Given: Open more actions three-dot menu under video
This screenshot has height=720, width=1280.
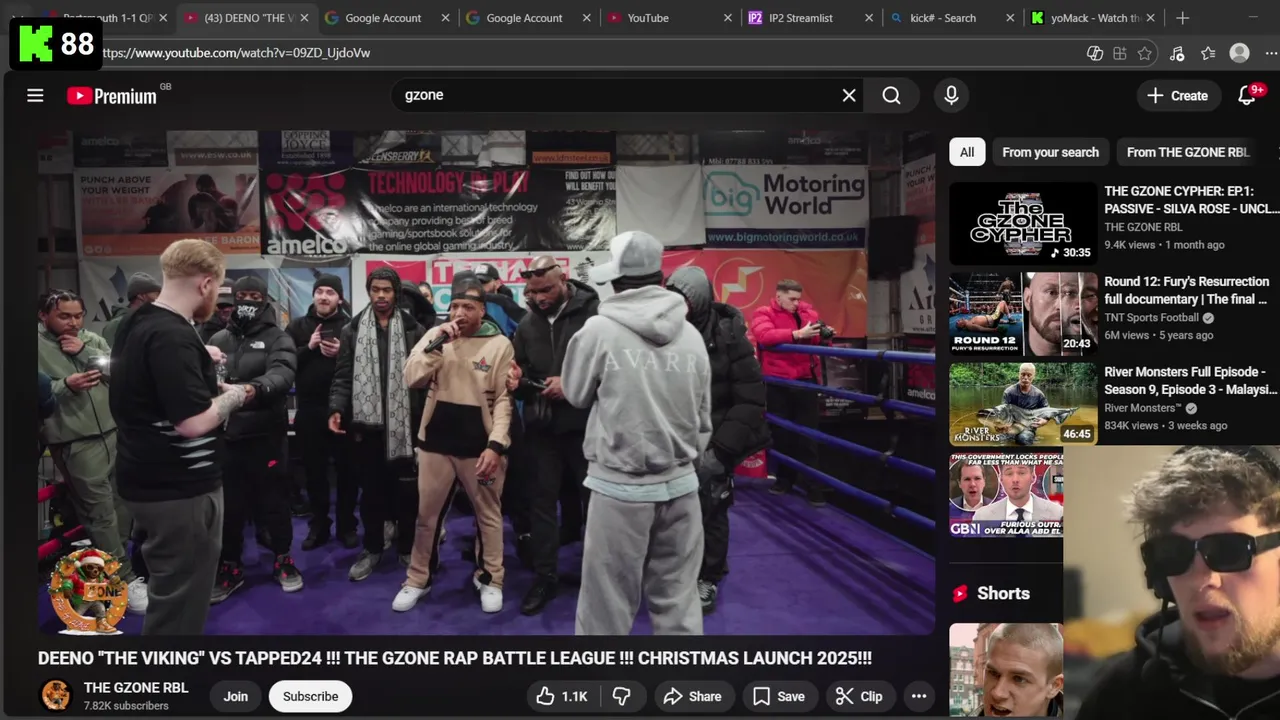Looking at the screenshot, I should pyautogui.click(x=918, y=696).
